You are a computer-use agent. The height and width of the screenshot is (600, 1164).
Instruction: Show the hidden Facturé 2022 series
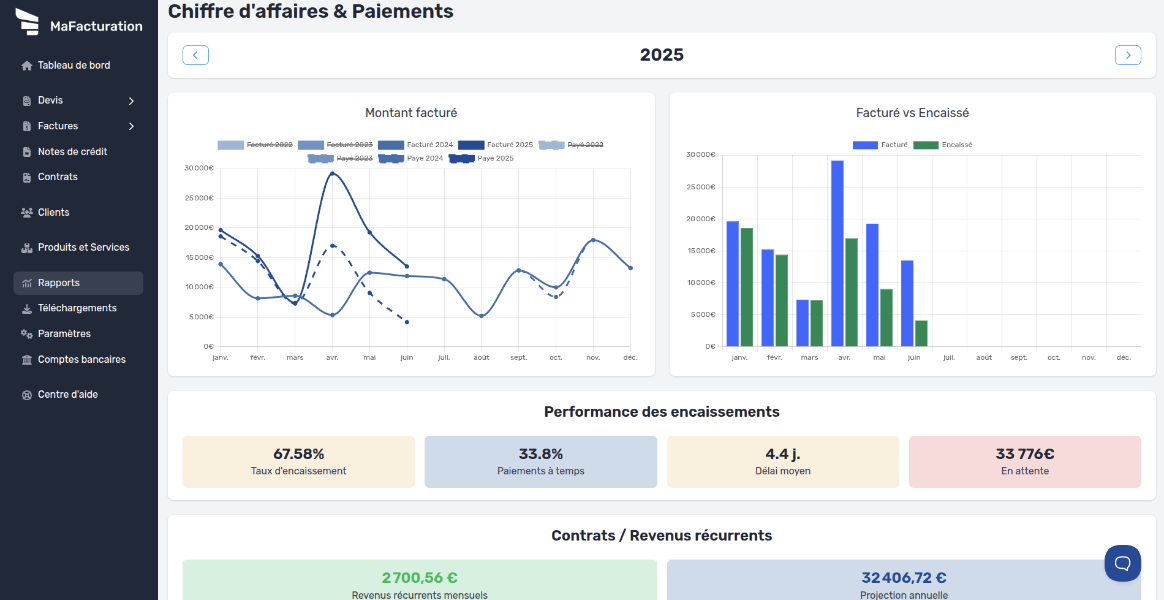pyautogui.click(x=255, y=145)
